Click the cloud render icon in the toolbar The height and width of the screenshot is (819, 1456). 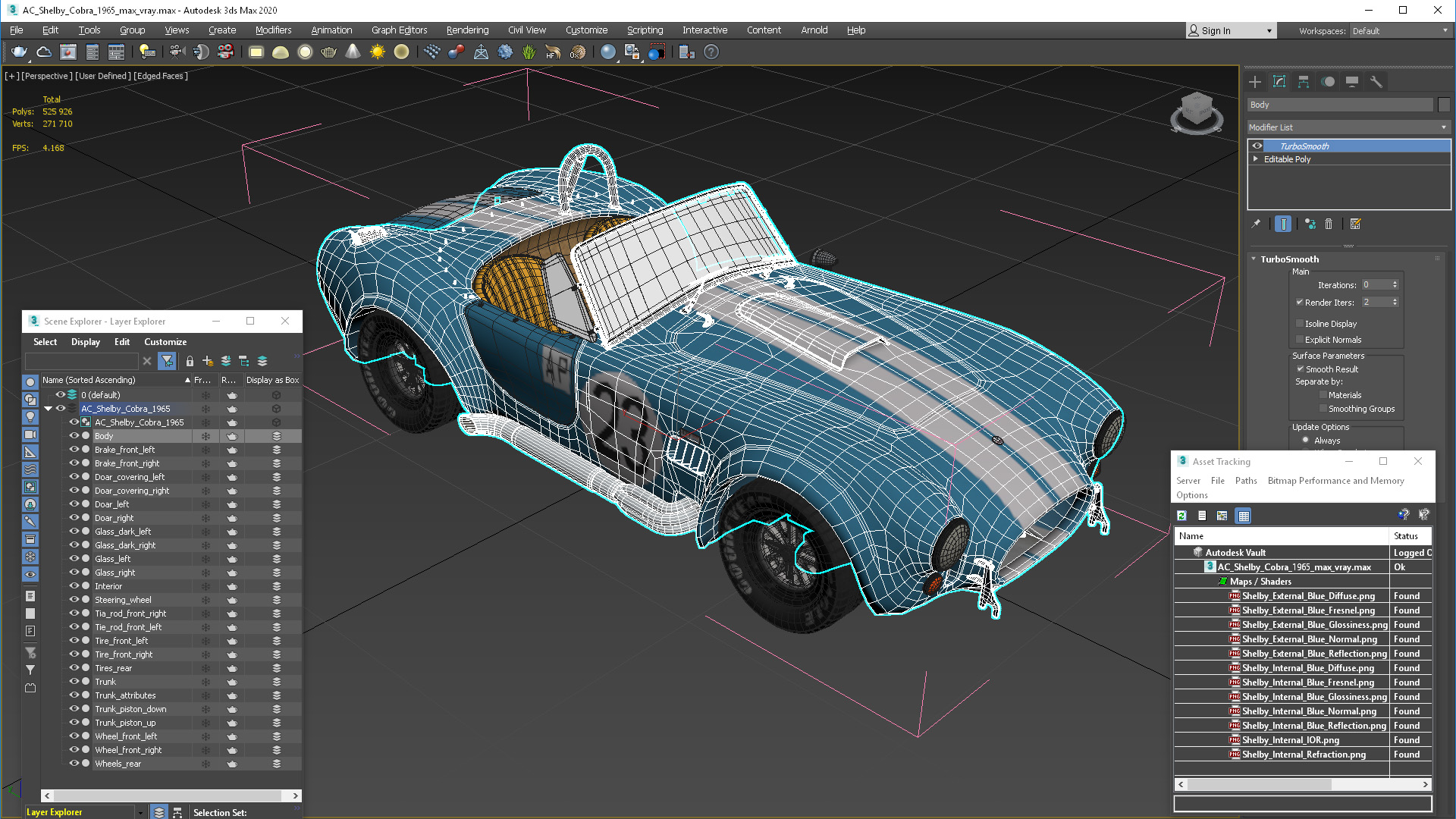[x=44, y=52]
